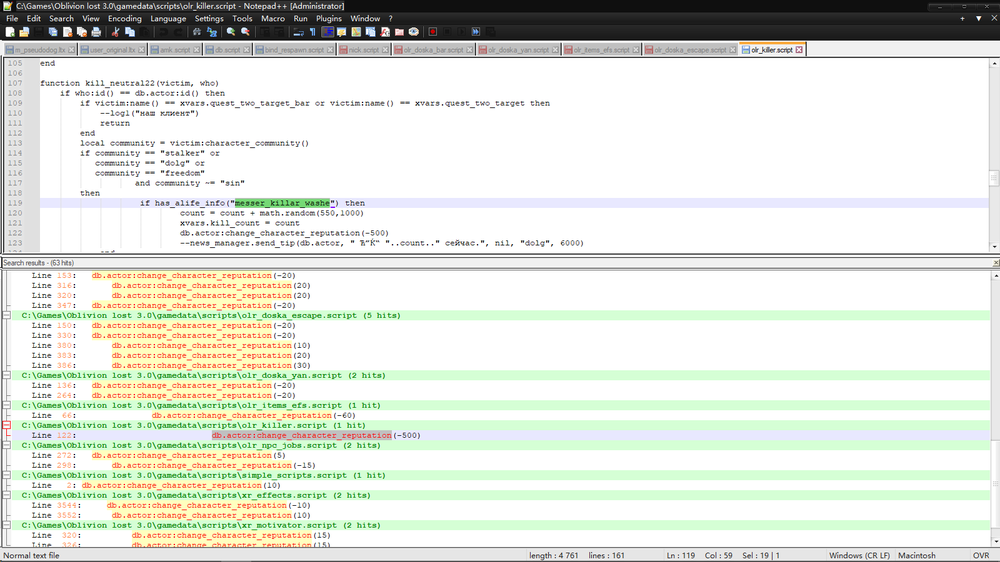
Task: Toggle OVR insert mode in status bar
Action: 981,555
